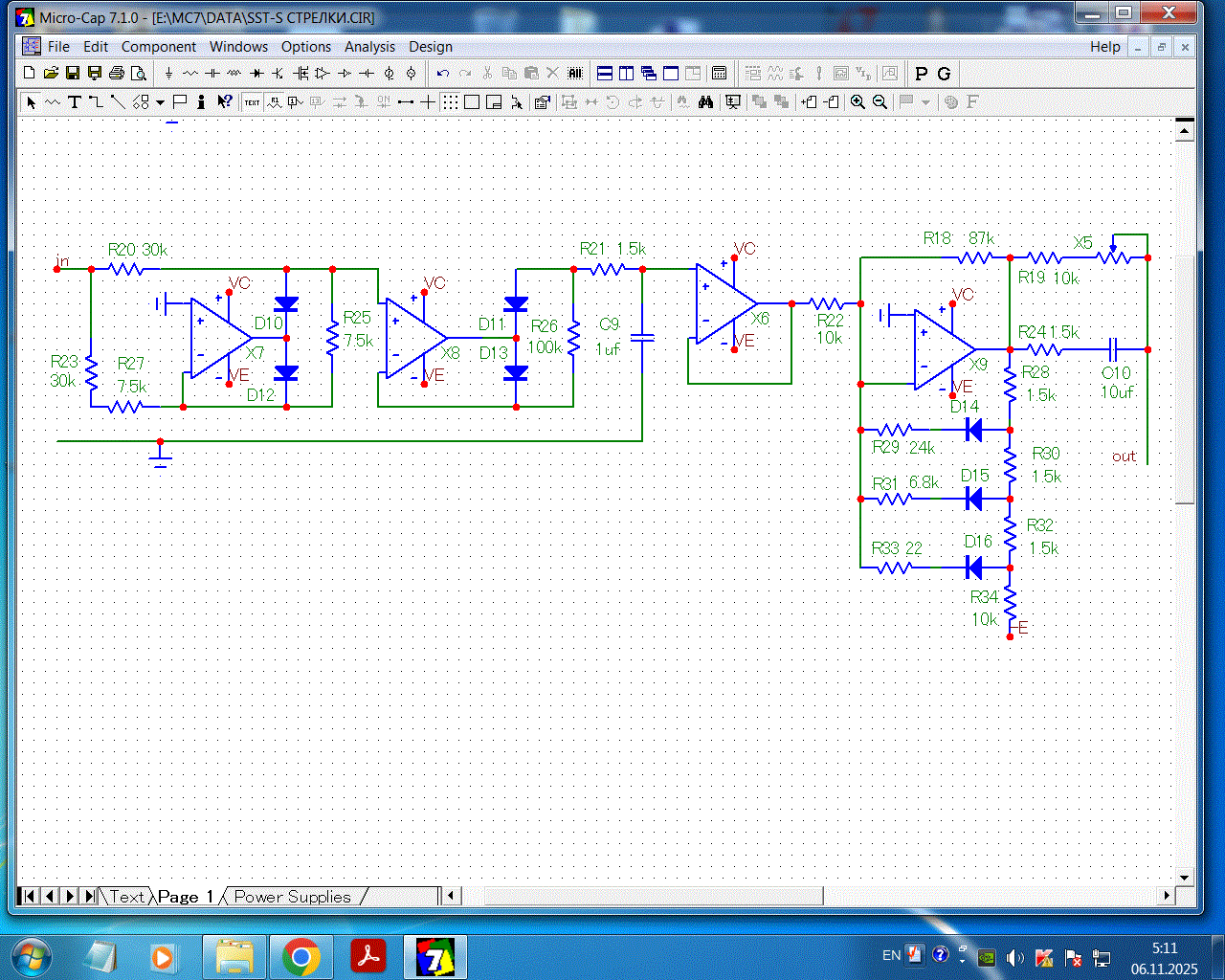Toggle attribute text R1 display

pyautogui.click(x=274, y=102)
